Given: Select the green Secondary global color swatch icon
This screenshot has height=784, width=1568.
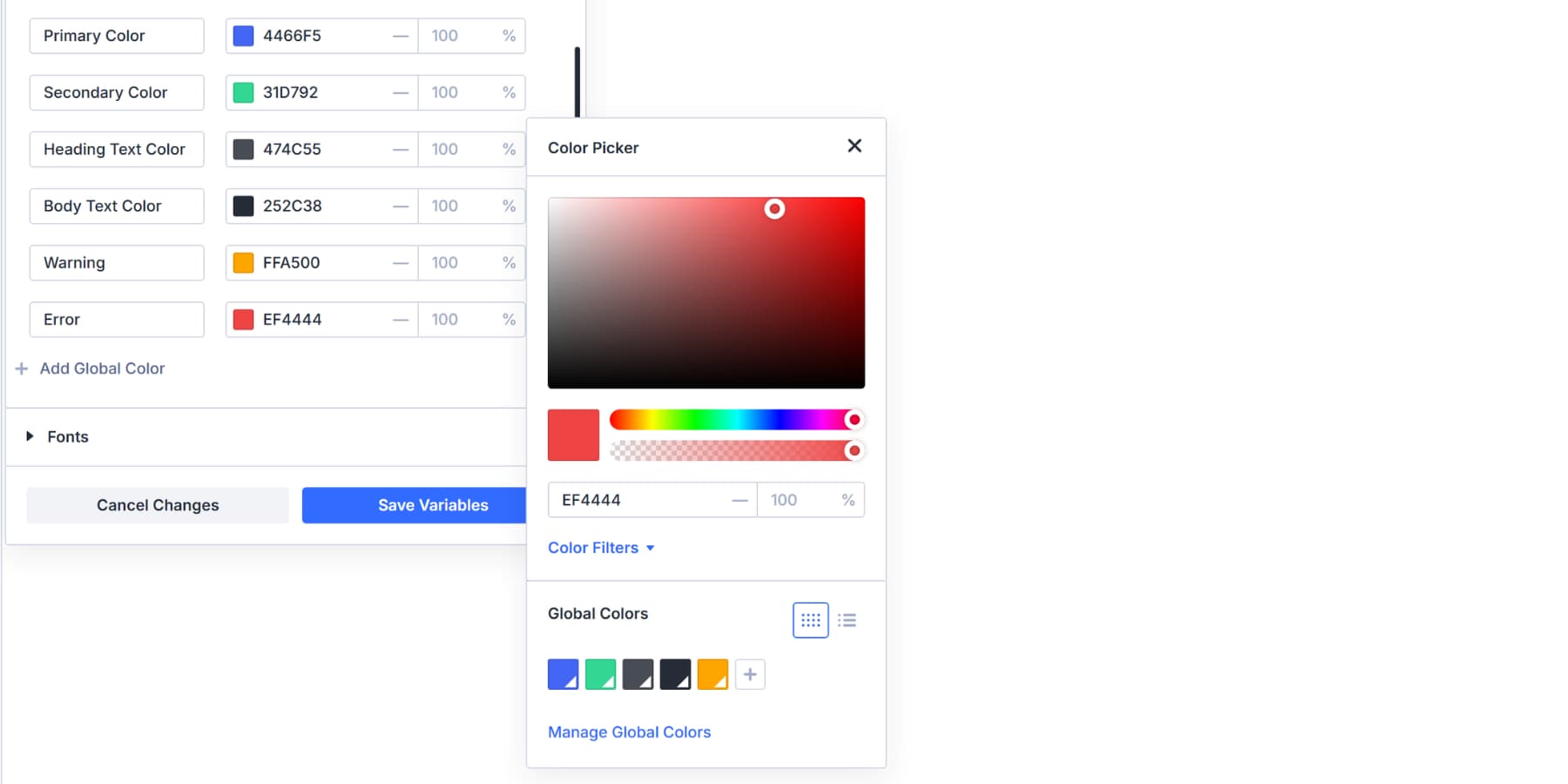Looking at the screenshot, I should pyautogui.click(x=599, y=673).
